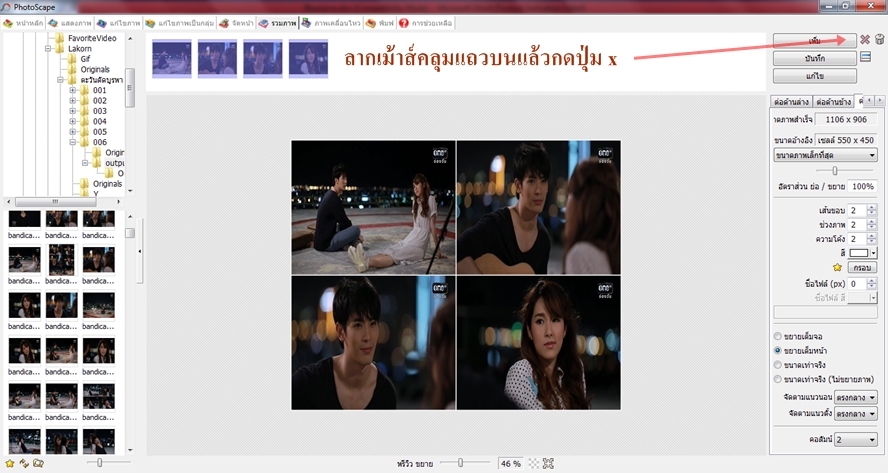Expand the 001 folder node
The width and height of the screenshot is (888, 473).
[x=72, y=90]
